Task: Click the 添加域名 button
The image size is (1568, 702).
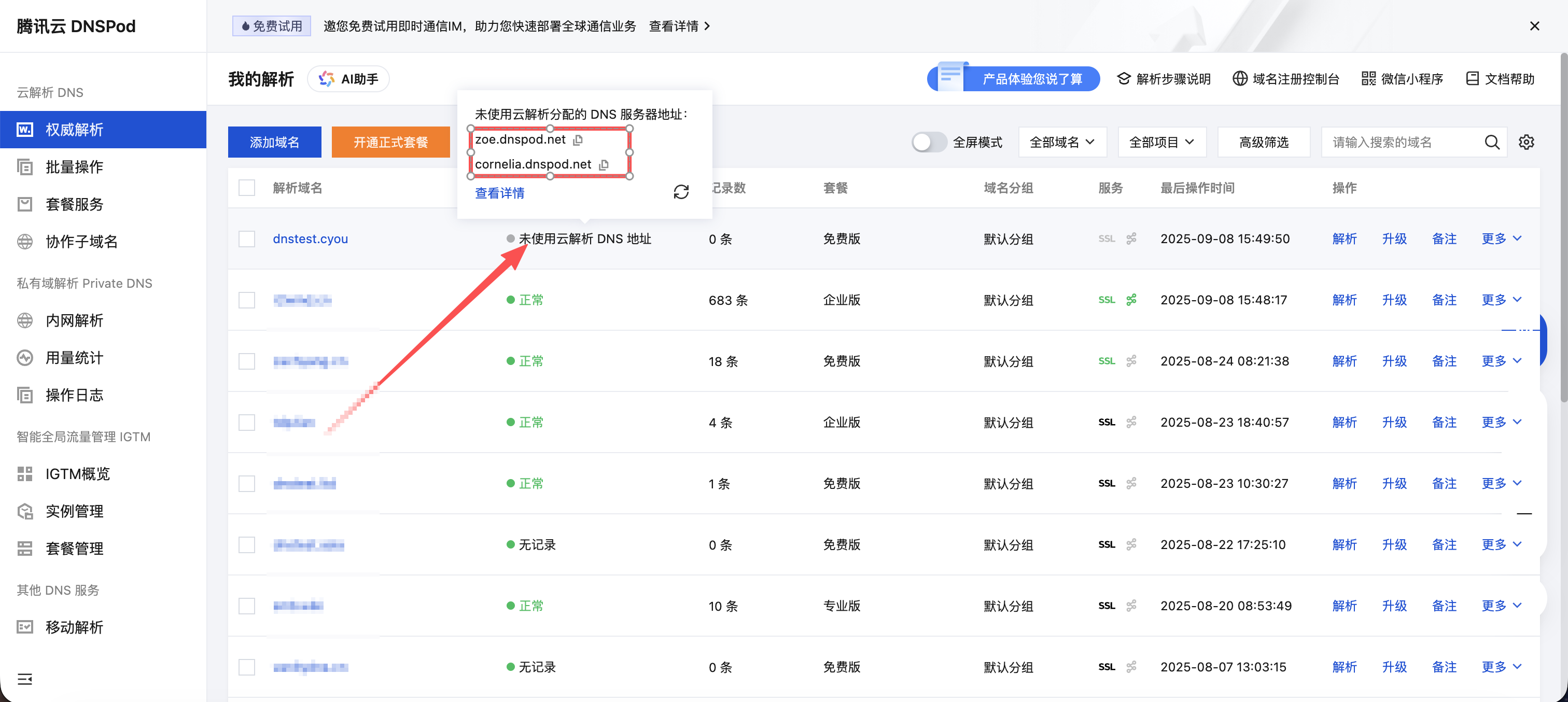Action: (274, 143)
